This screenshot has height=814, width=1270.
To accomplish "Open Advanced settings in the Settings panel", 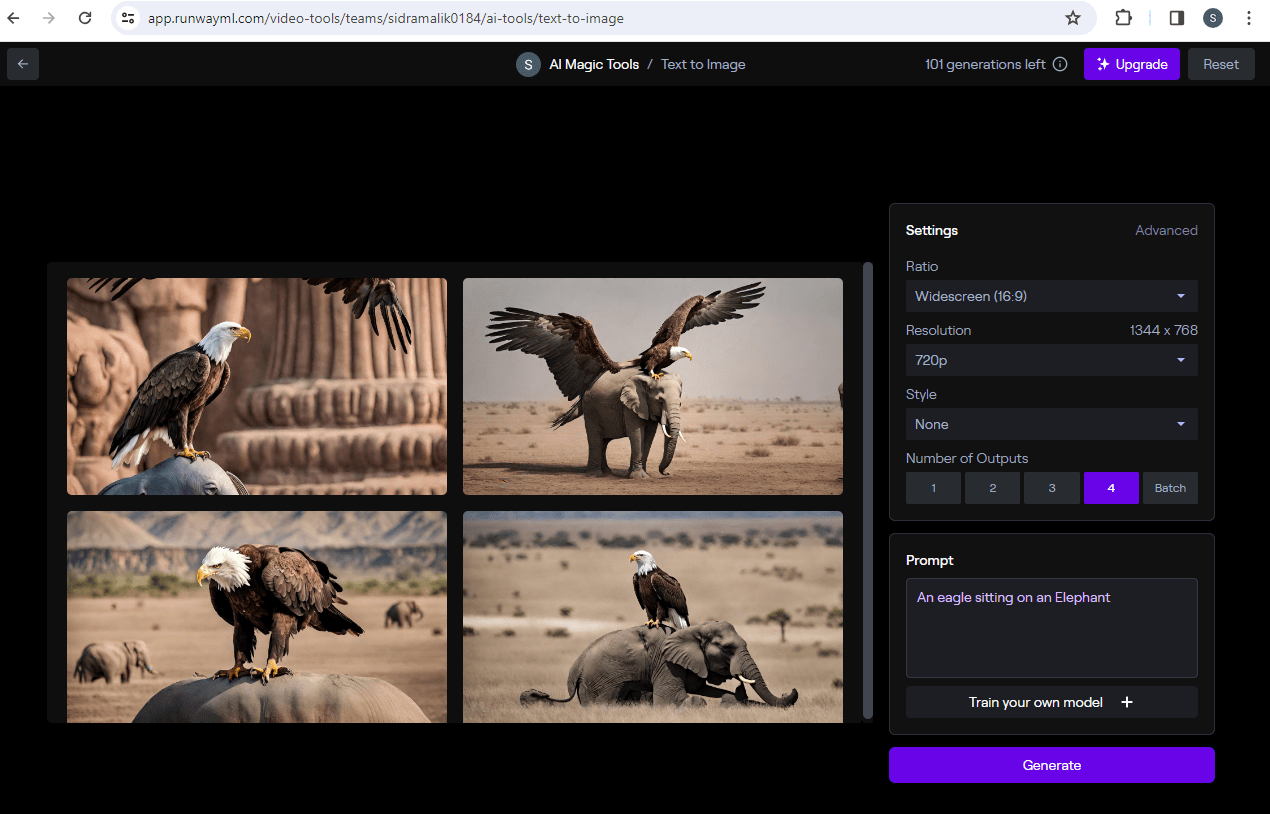I will (1166, 230).
